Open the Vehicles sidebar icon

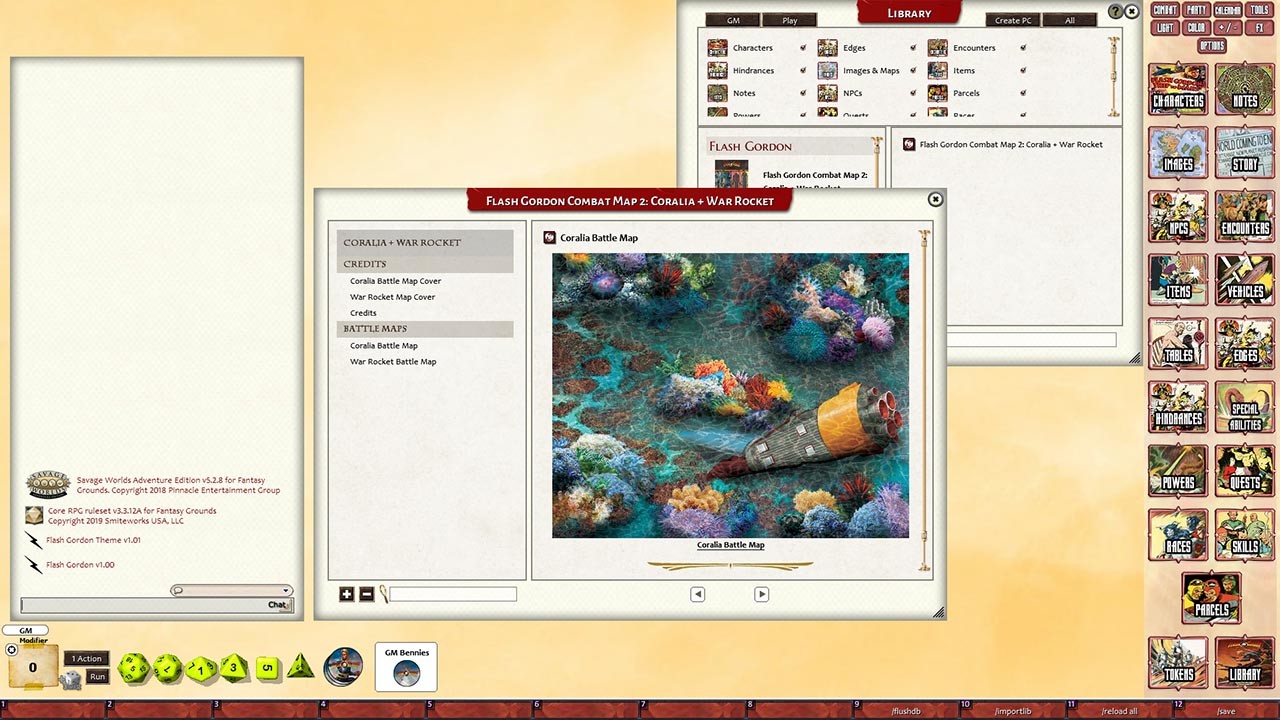[x=1244, y=280]
